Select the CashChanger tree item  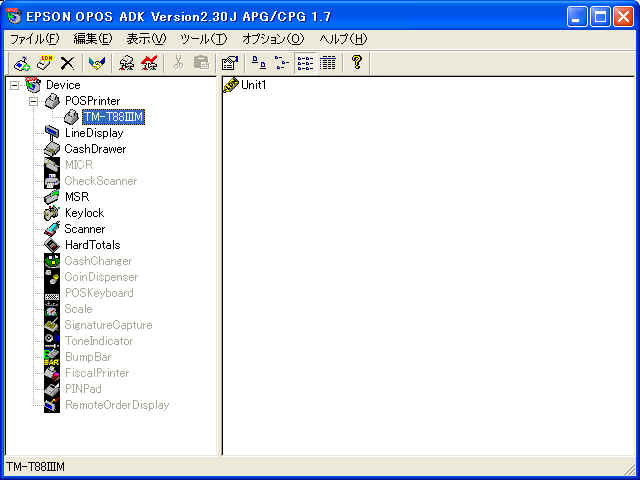coord(98,261)
